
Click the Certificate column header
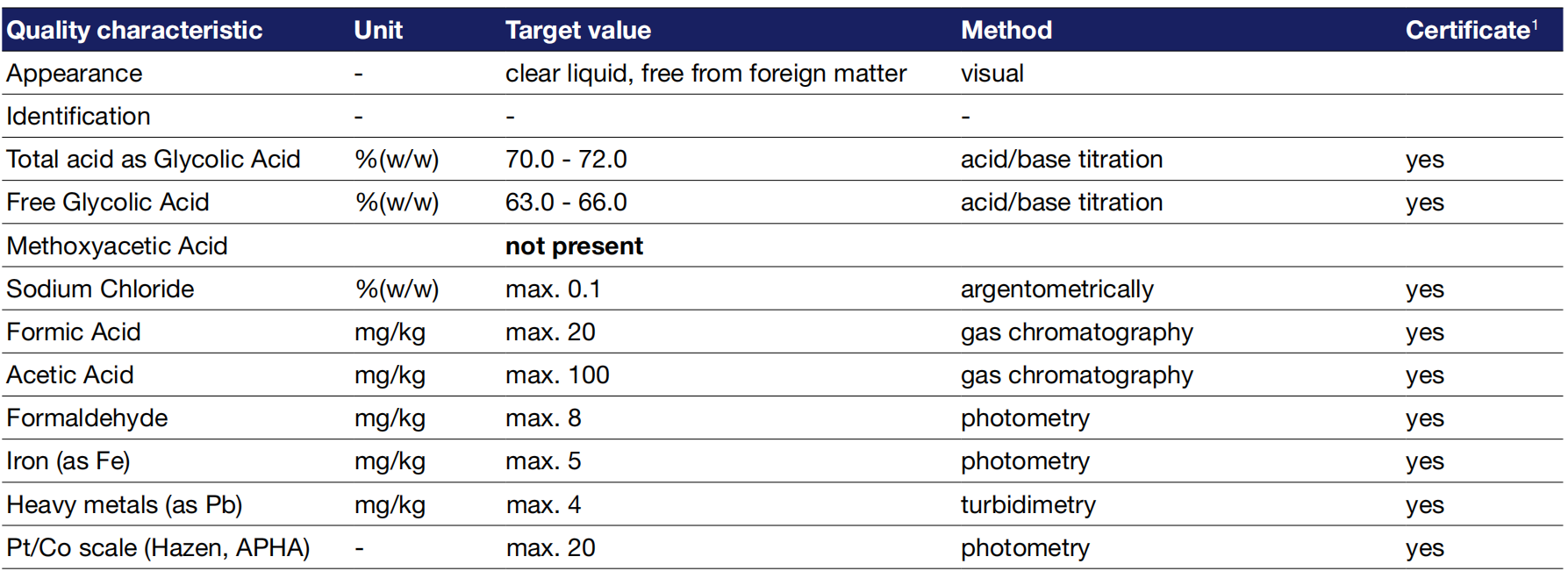point(1470,30)
